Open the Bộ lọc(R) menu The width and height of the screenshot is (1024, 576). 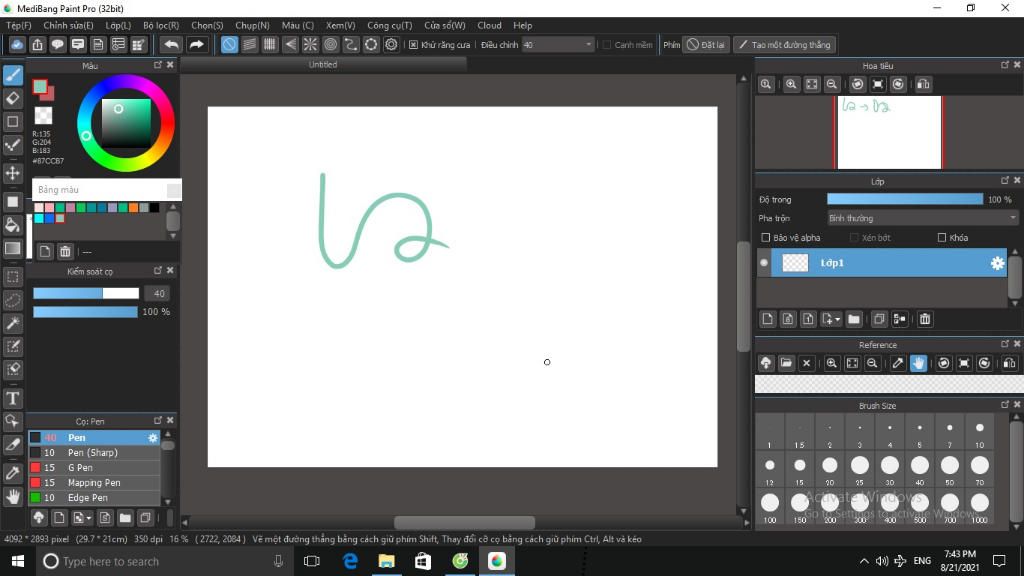pos(161,25)
